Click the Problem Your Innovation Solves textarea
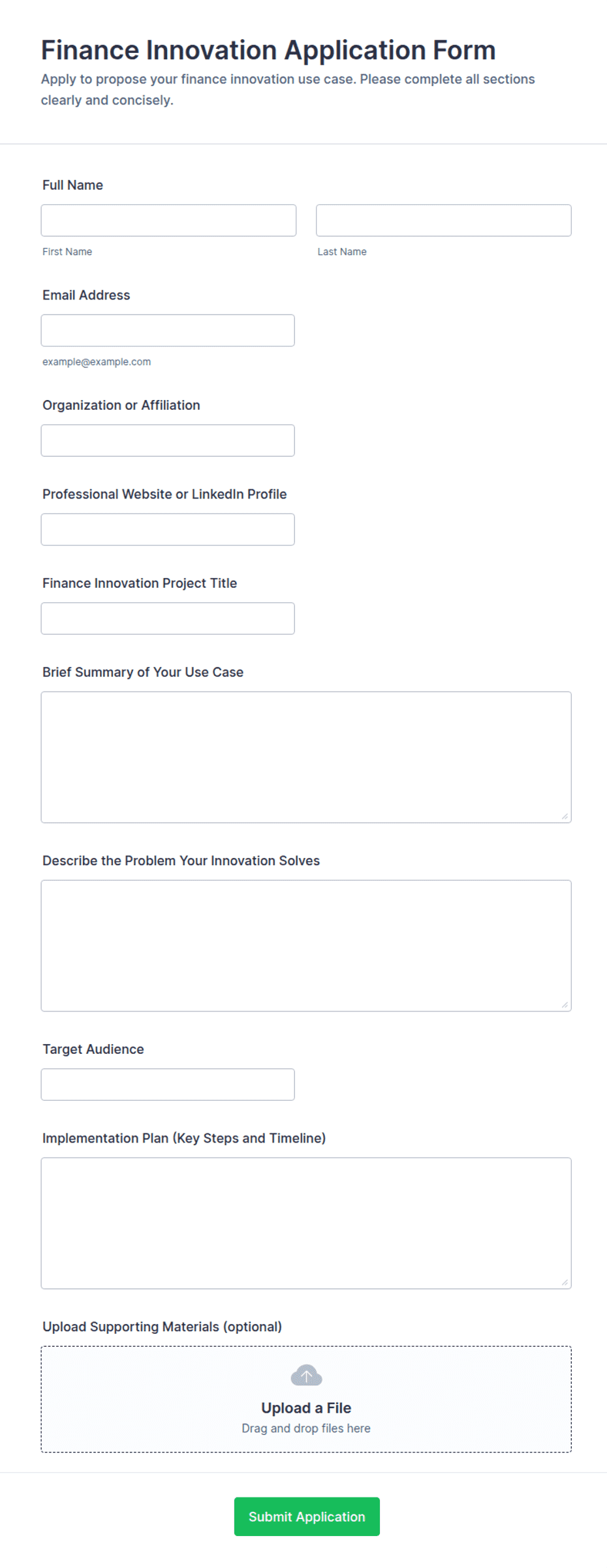607x1568 pixels. pos(306,946)
